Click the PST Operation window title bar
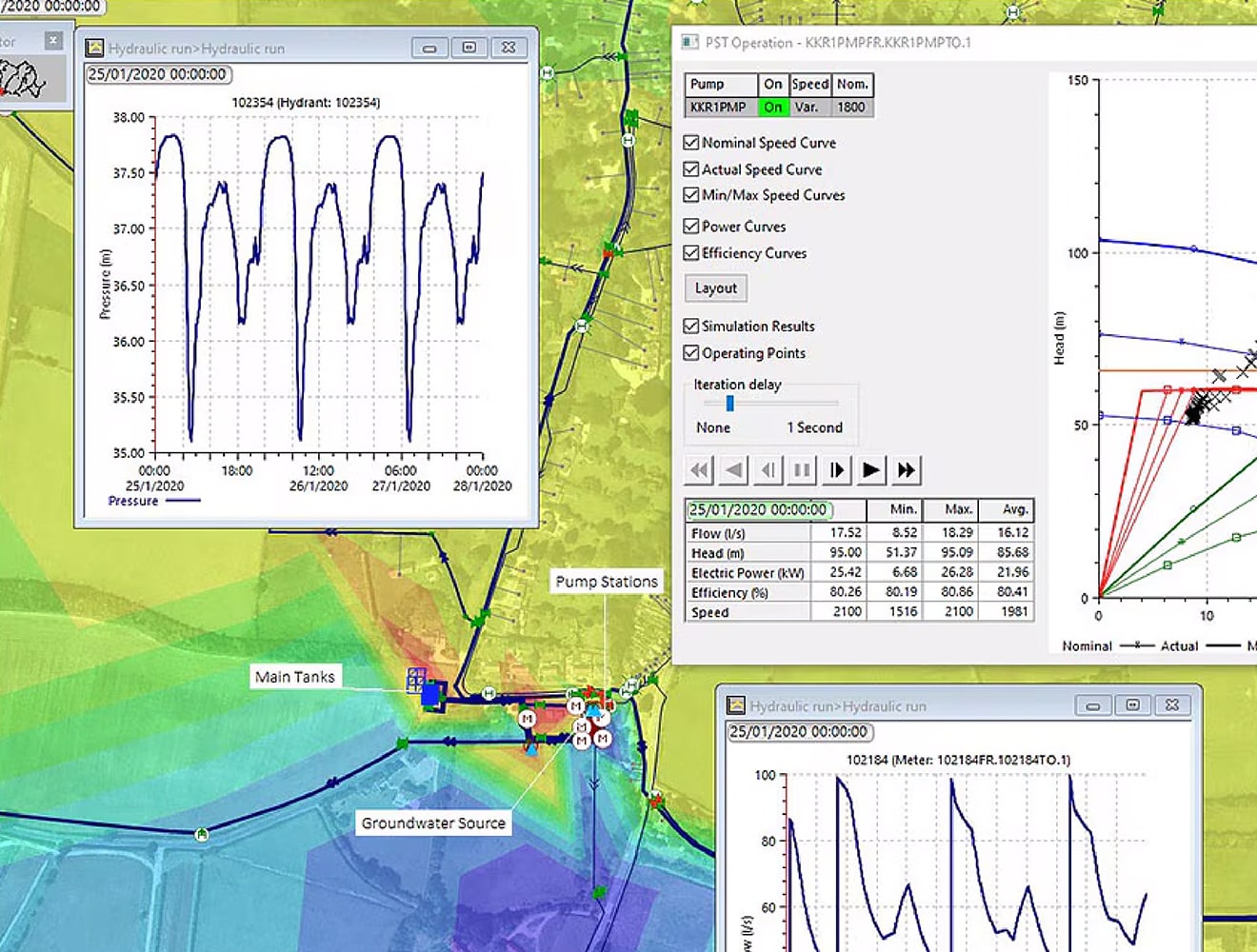Image resolution: width=1257 pixels, height=952 pixels. tap(964, 42)
